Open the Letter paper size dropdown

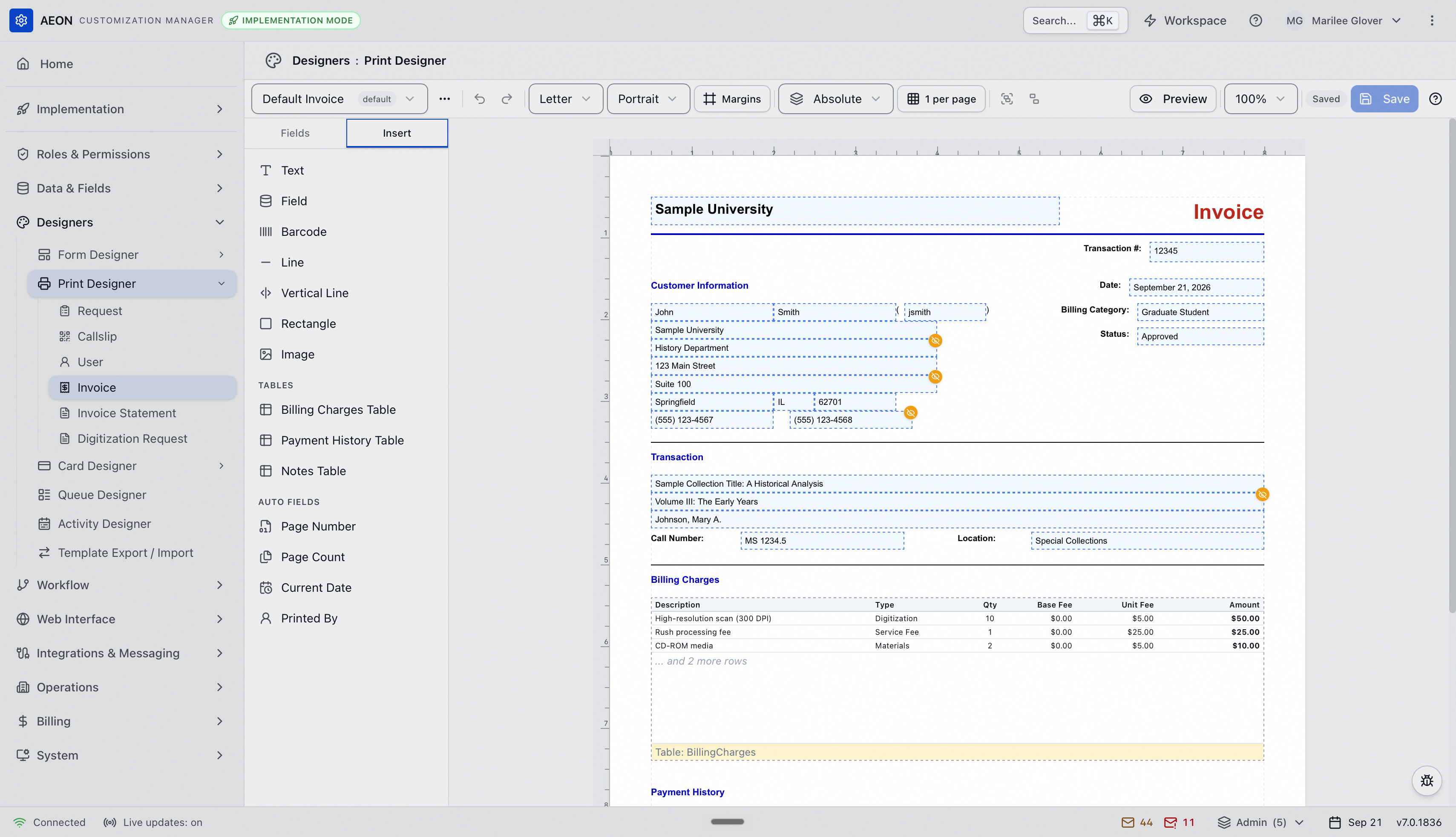(565, 99)
